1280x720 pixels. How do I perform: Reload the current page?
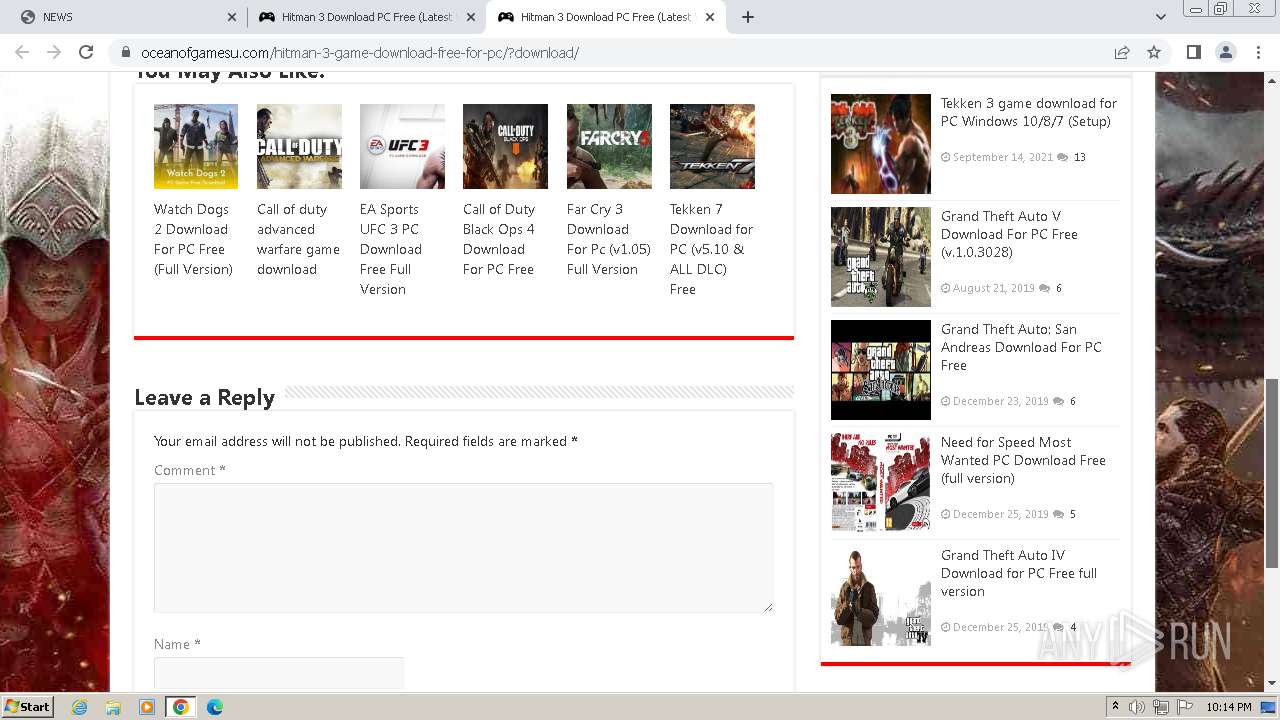86,52
